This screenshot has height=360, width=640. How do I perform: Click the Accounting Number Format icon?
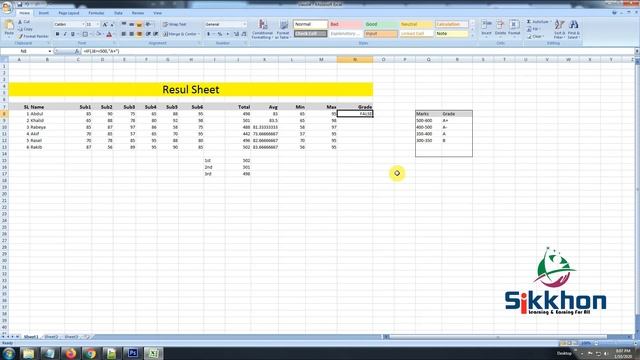(209, 34)
